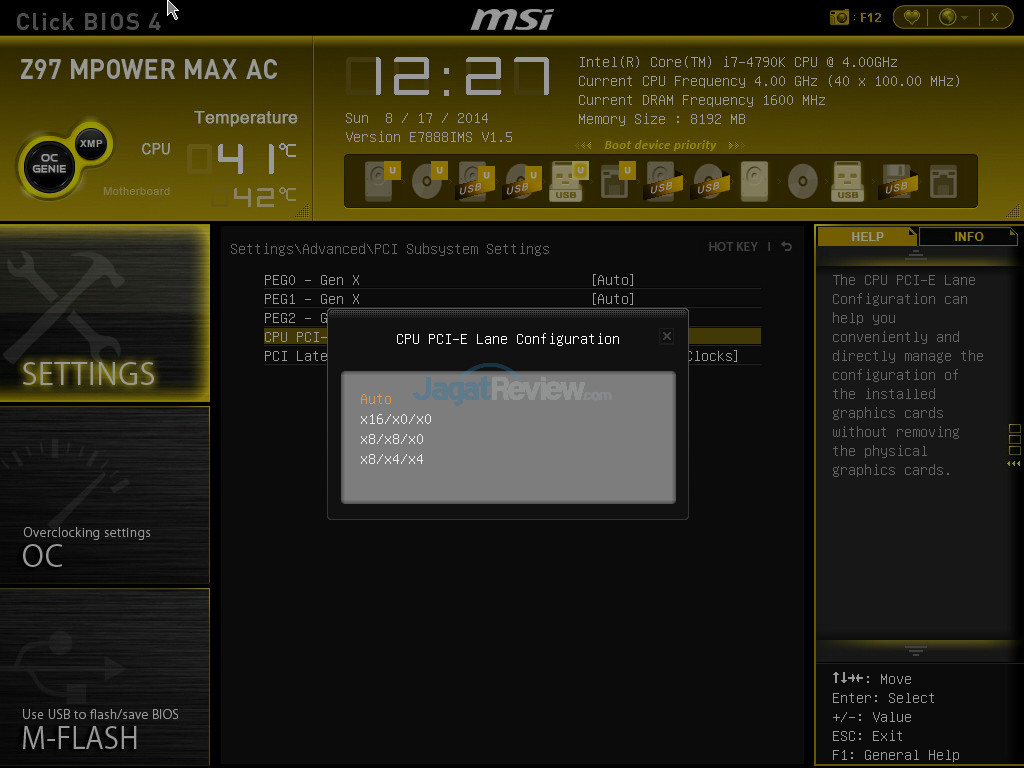1024x768 pixels.
Task: Click the Memory Size : 8192 MB text
Action: click(662, 120)
